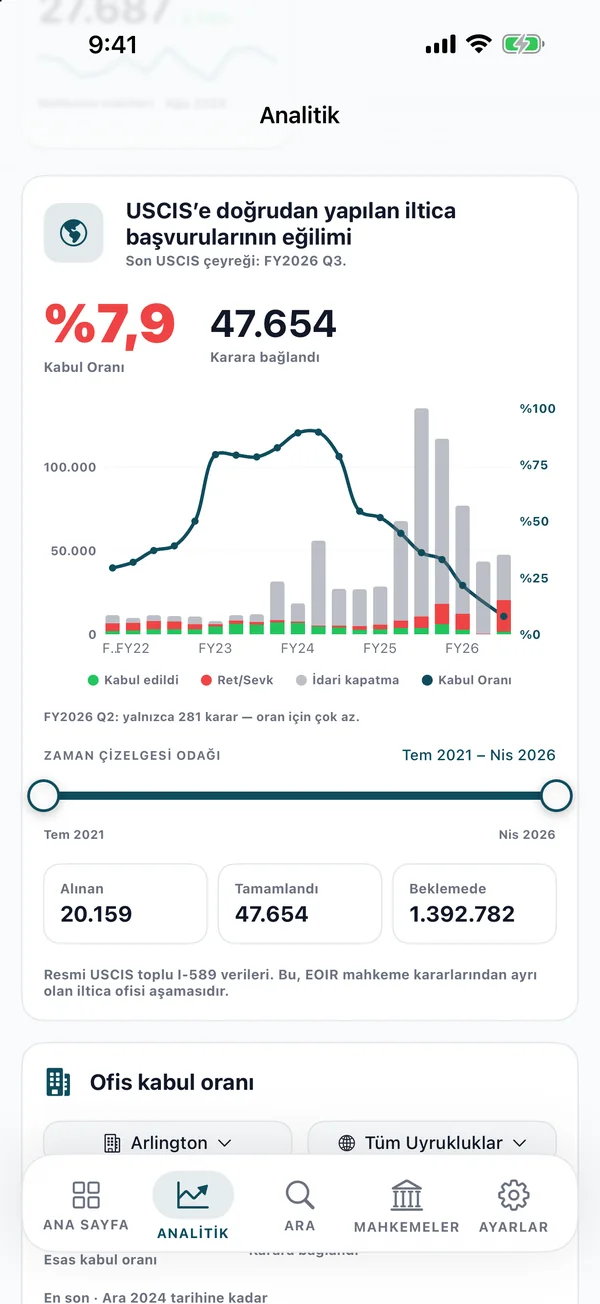This screenshot has width=600, height=1304.
Task: Tap the FY25 axis label
Action: [380, 649]
